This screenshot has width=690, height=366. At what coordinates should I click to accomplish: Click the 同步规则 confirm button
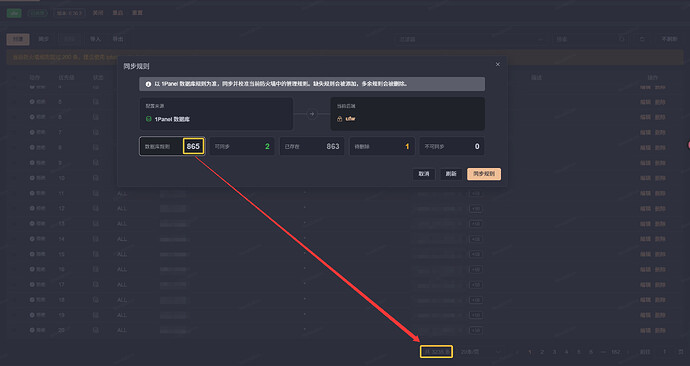click(x=484, y=174)
